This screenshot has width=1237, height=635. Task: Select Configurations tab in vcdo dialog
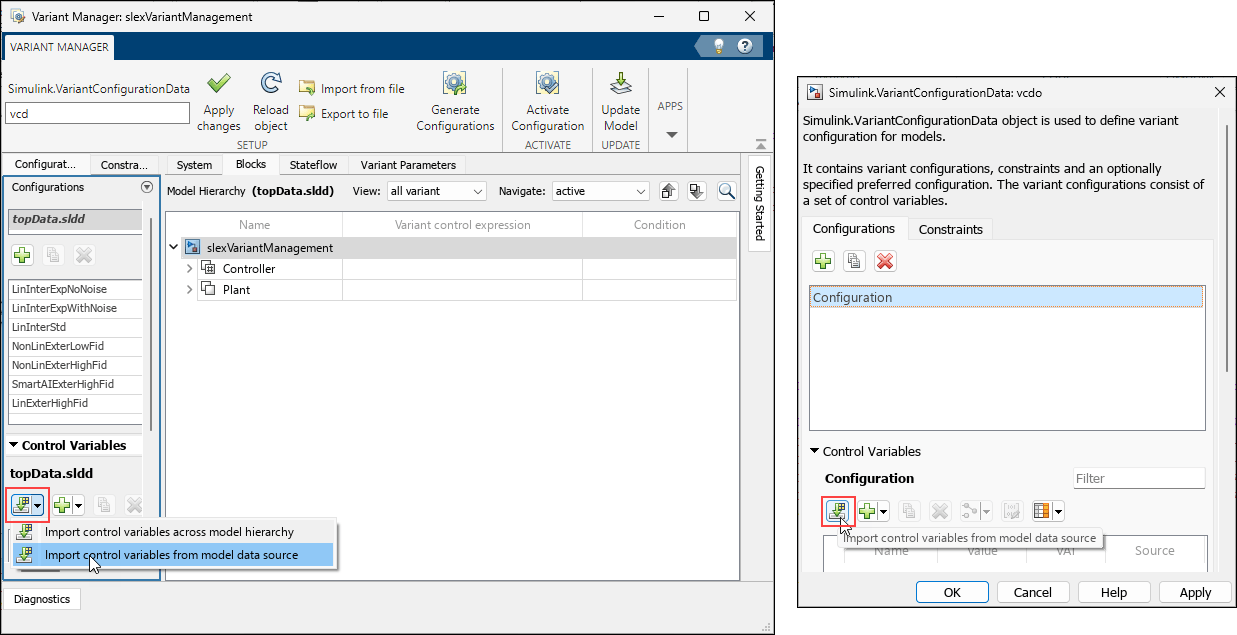[x=854, y=228]
